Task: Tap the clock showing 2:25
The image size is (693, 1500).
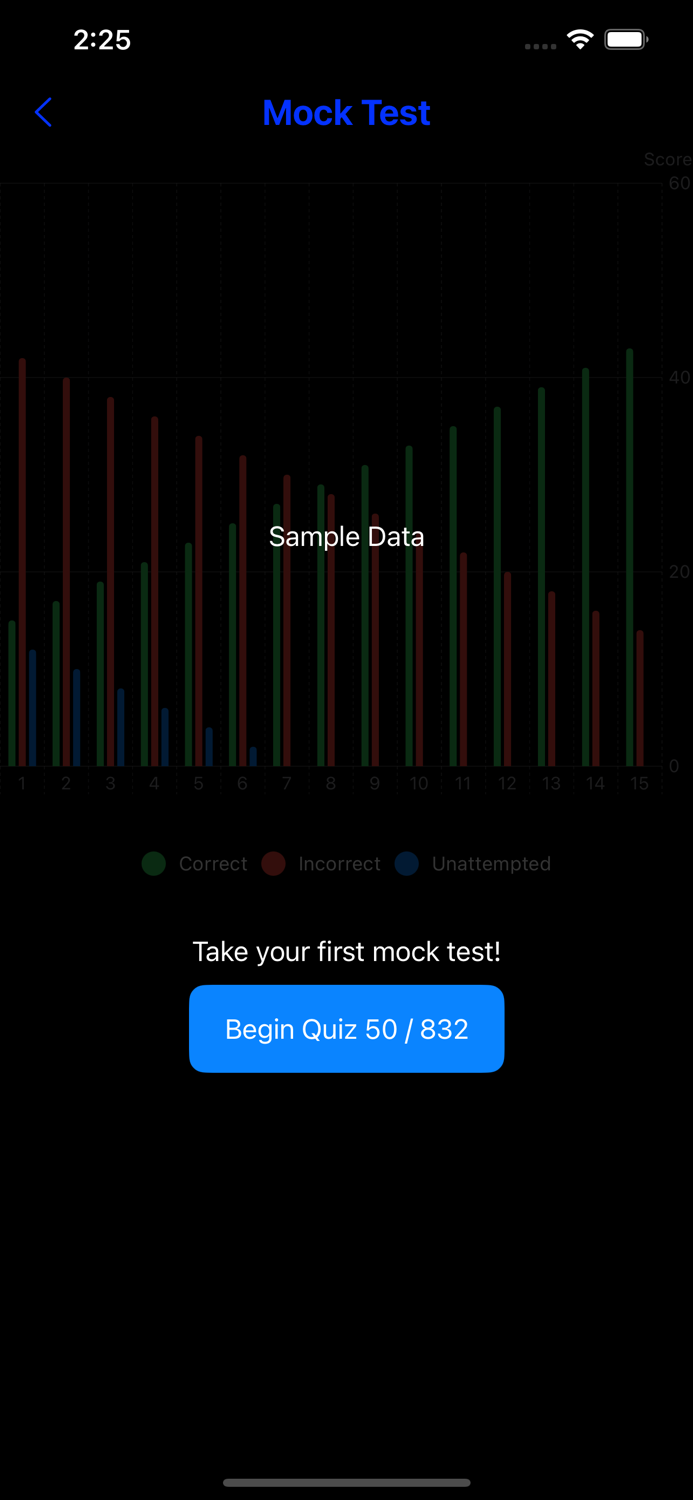Action: 103,40
